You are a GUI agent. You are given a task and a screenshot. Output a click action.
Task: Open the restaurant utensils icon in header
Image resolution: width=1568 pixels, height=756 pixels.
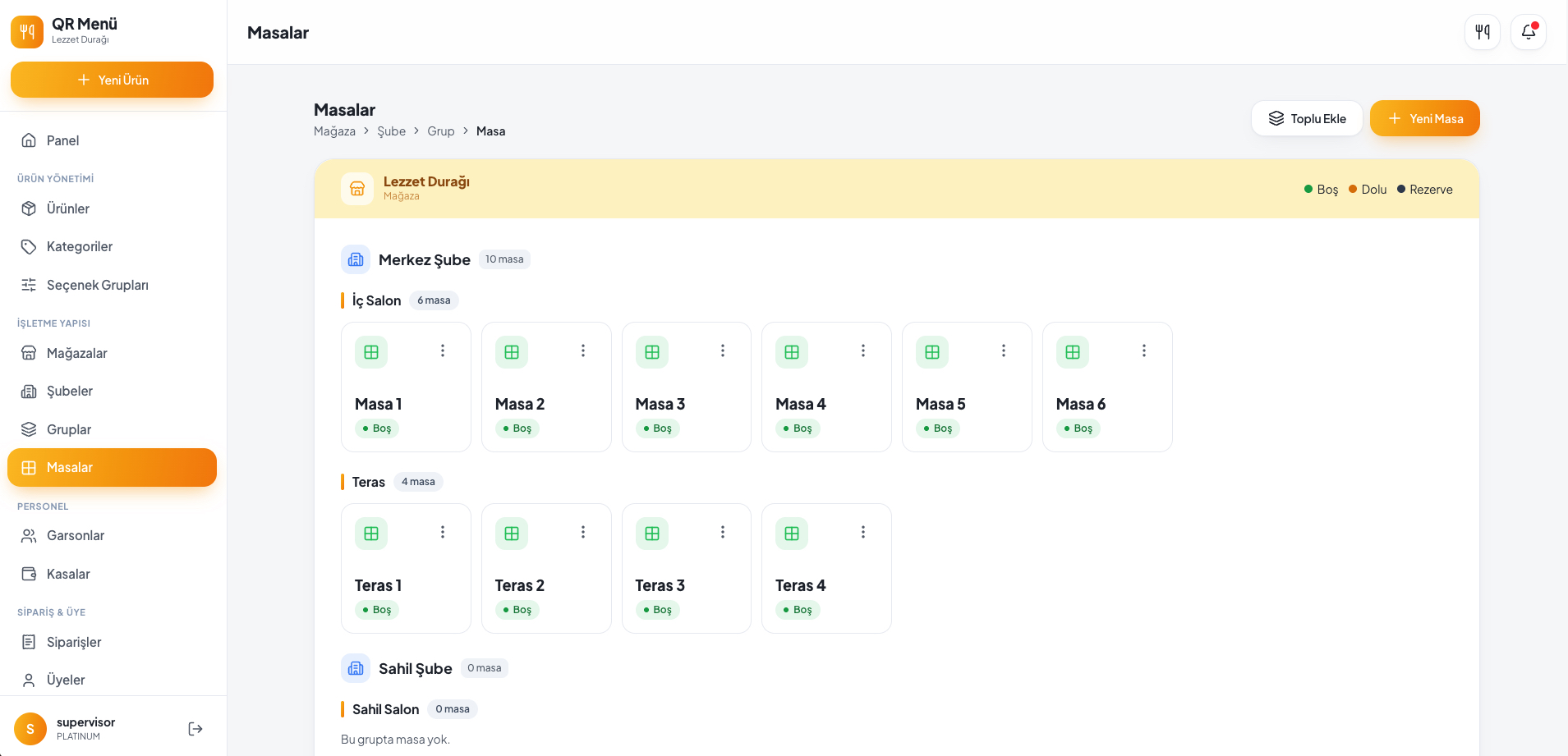click(1483, 32)
